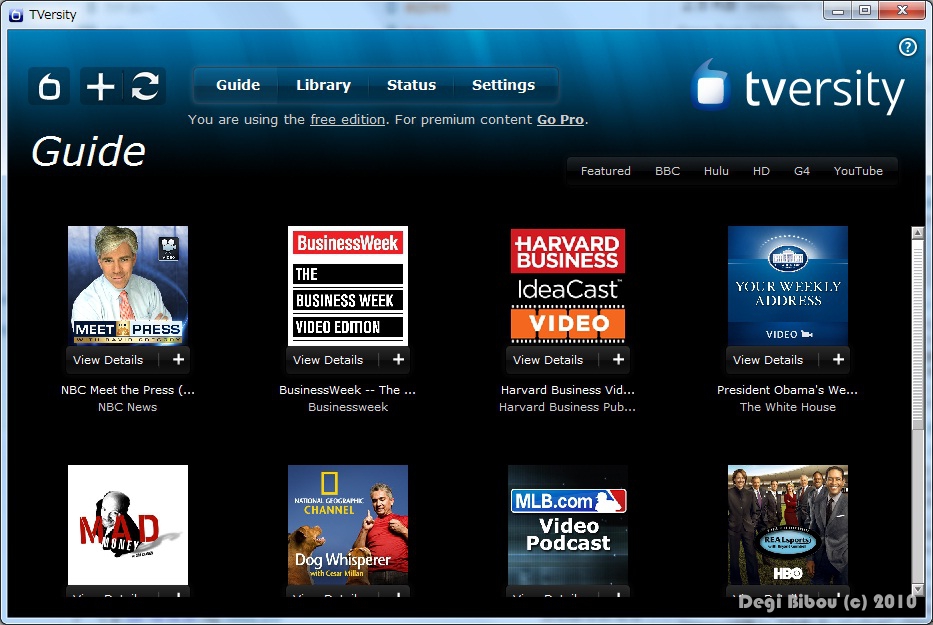The image size is (933, 625).
Task: Open Your Weekly Address thumbnail
Action: 788,286
